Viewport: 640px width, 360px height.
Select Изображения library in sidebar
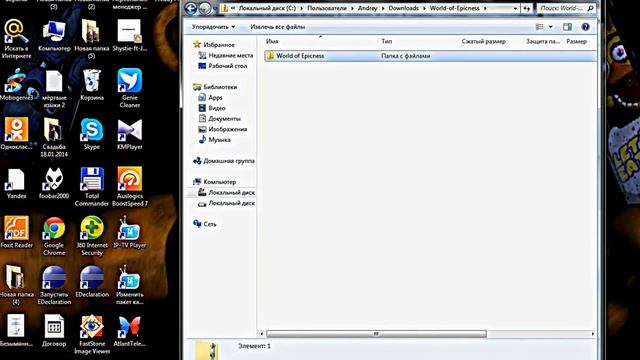[x=223, y=129]
